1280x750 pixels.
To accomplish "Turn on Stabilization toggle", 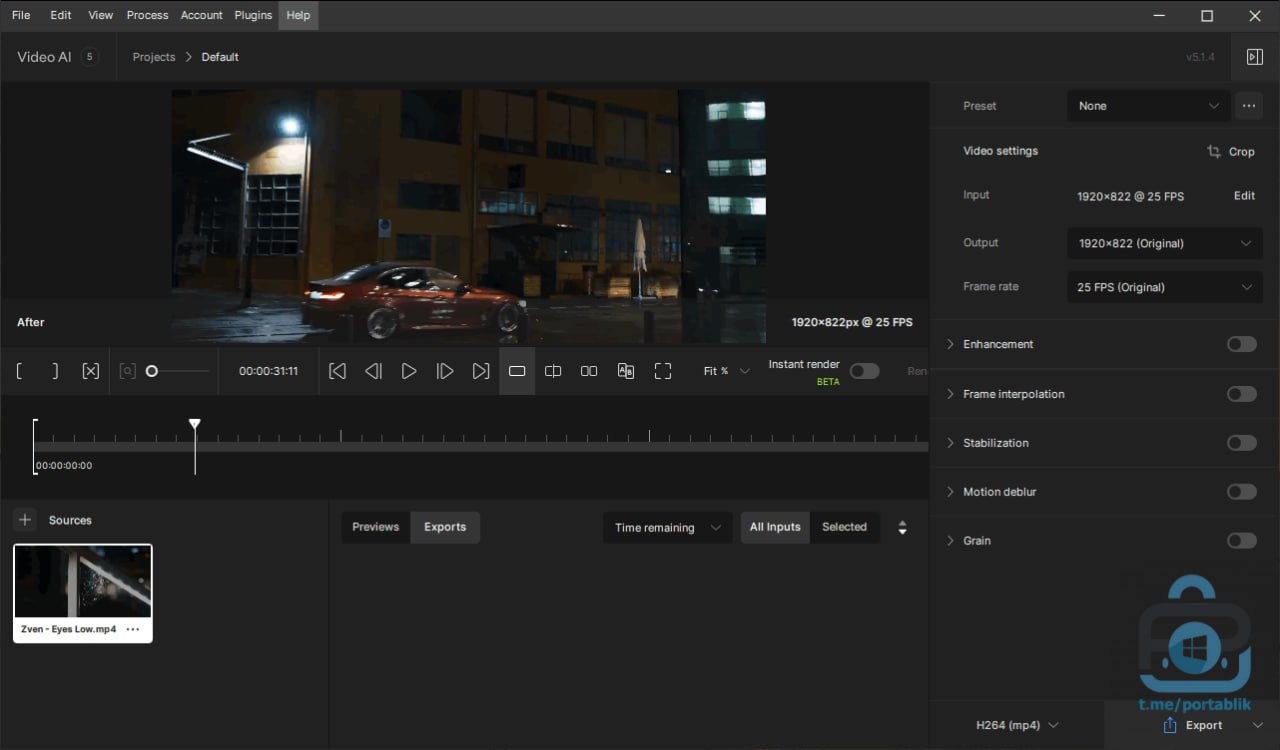I will [x=1242, y=443].
